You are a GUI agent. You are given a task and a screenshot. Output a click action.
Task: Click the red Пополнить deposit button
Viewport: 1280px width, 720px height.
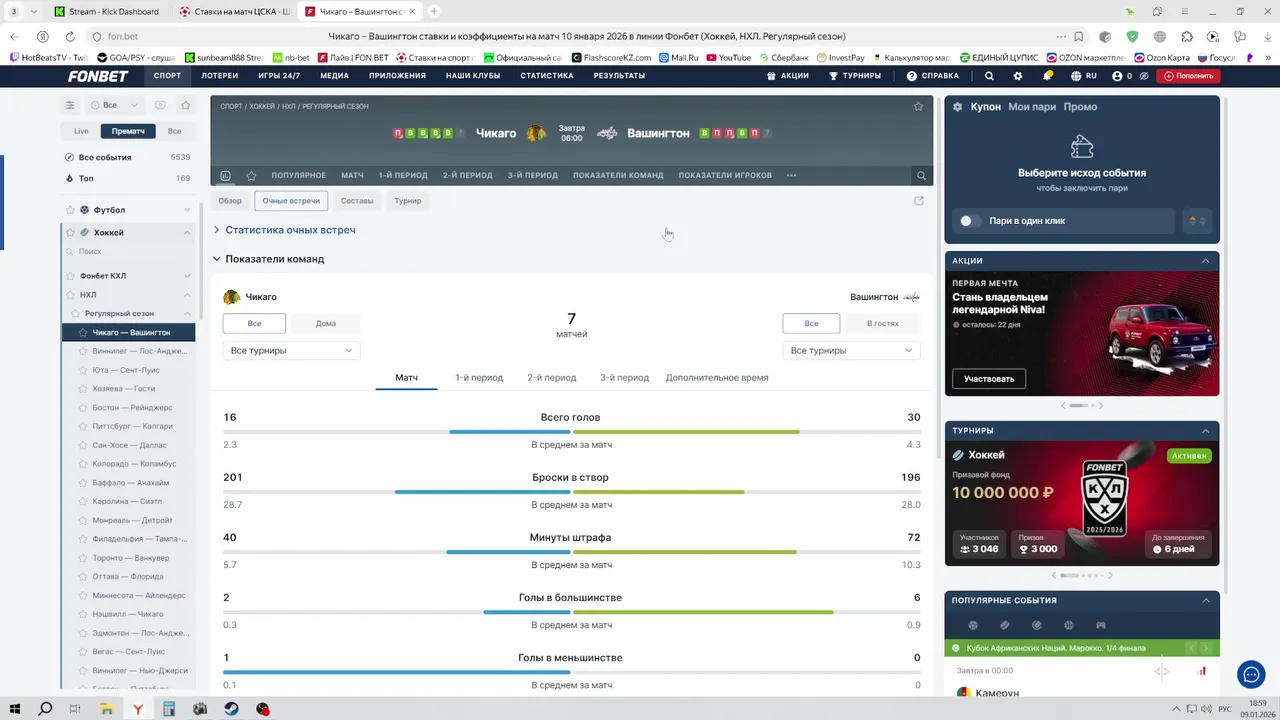1188,76
